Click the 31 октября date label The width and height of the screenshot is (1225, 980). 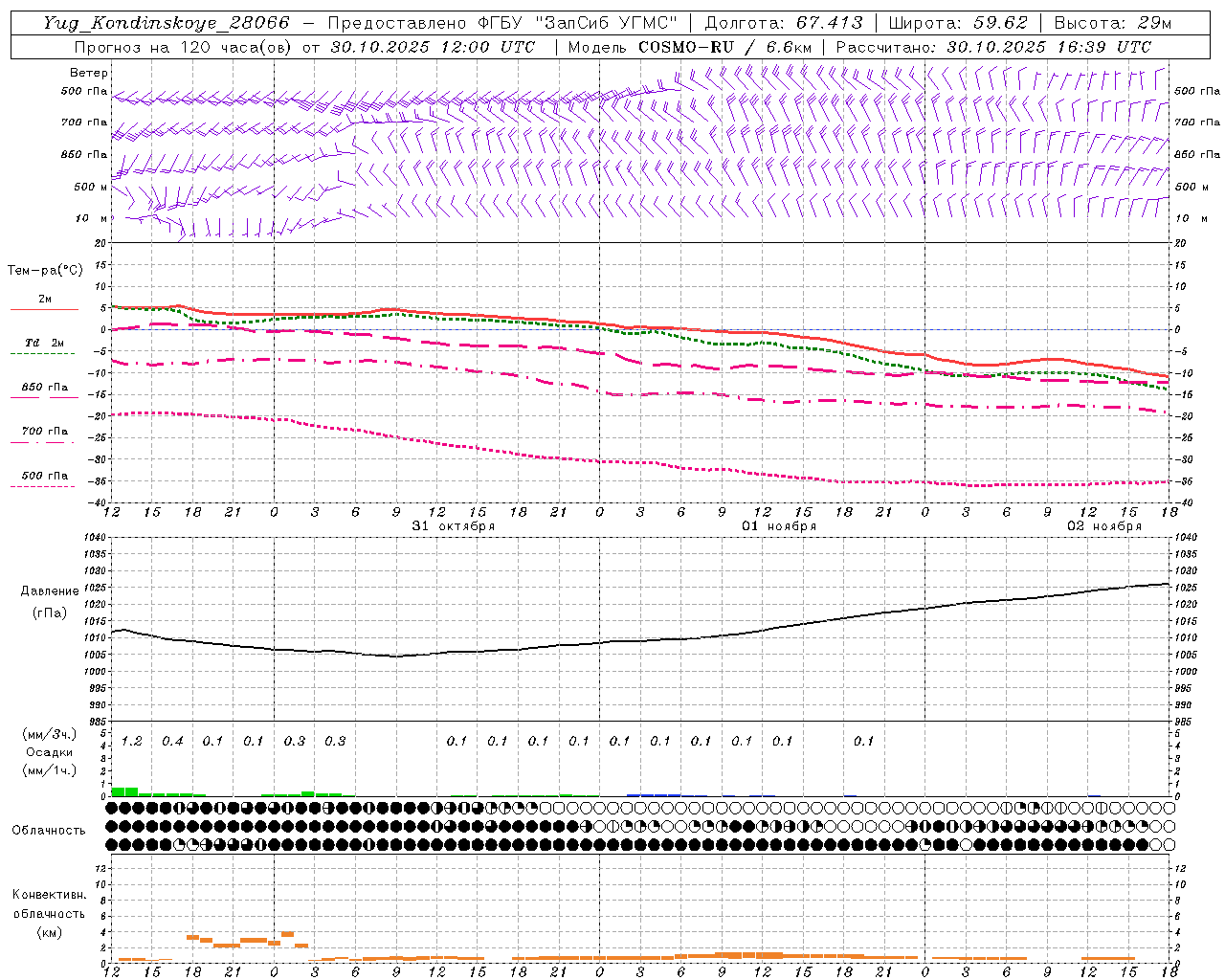pyautogui.click(x=454, y=526)
